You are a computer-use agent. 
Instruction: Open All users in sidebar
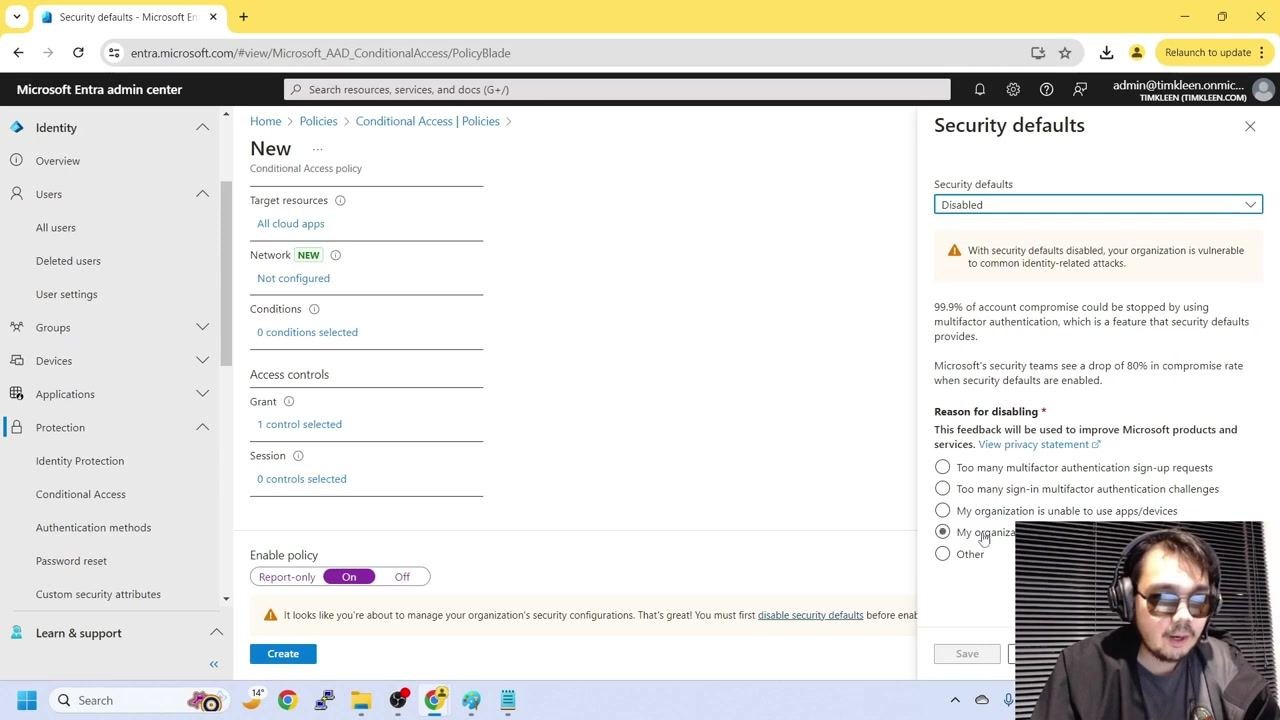(x=56, y=228)
